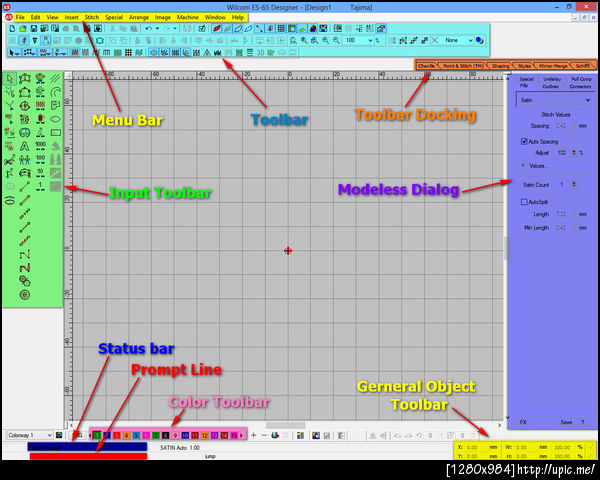Switch to the Chenille docking tab
The image size is (600, 480).
426,66
